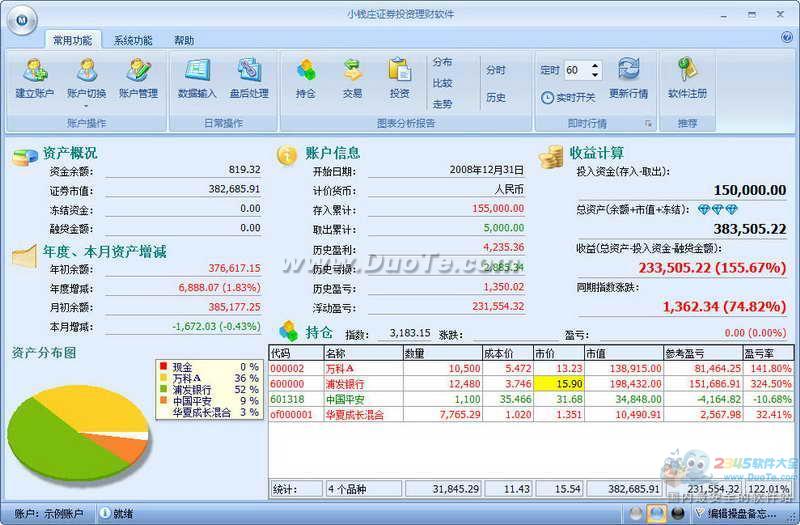Click the 定时 interval field showing 60
Viewport: 800px width, 525px height.
point(577,70)
